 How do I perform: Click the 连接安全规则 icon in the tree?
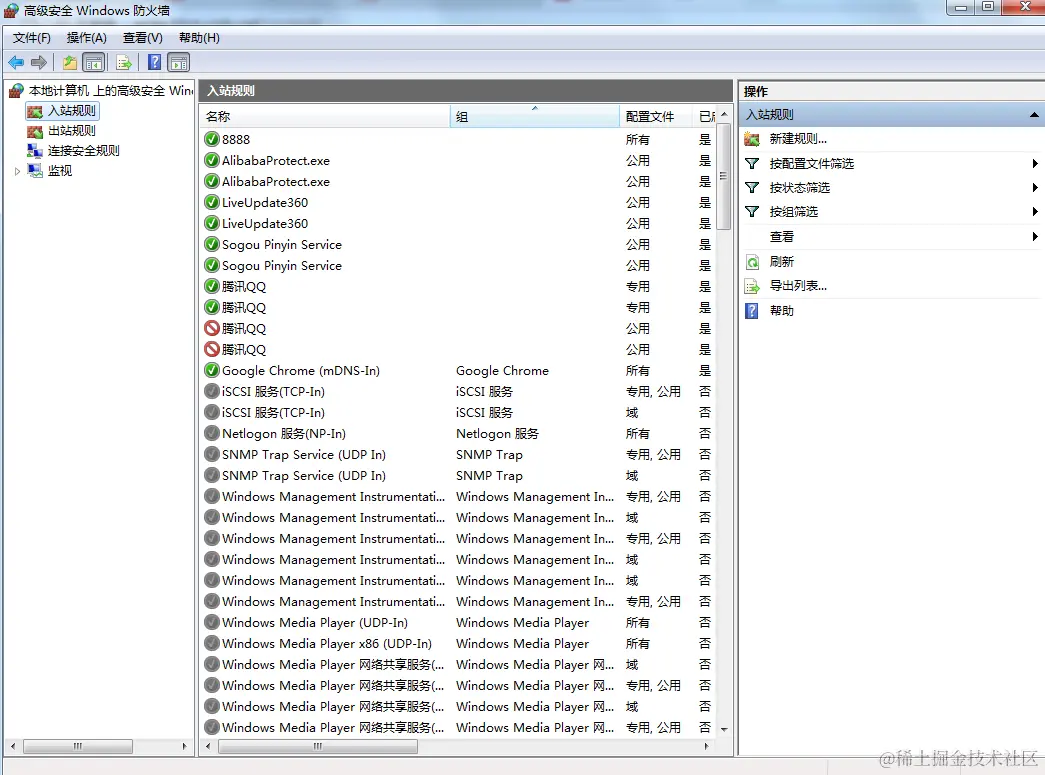[35, 151]
